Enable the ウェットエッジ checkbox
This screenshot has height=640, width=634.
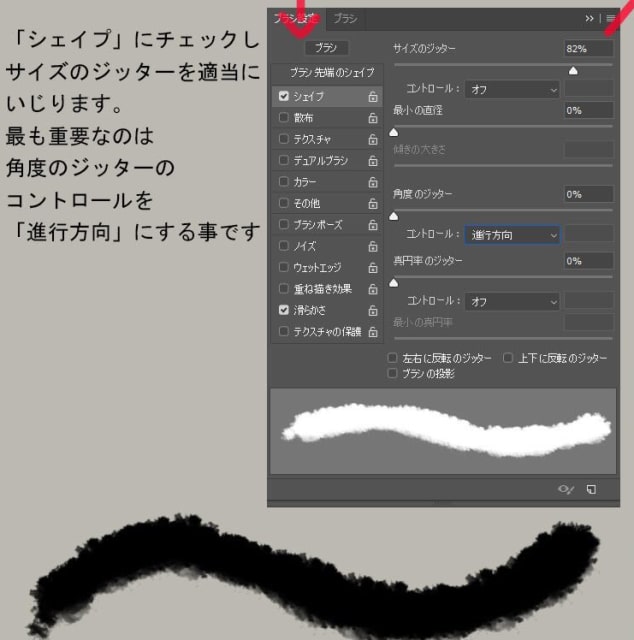point(284,267)
